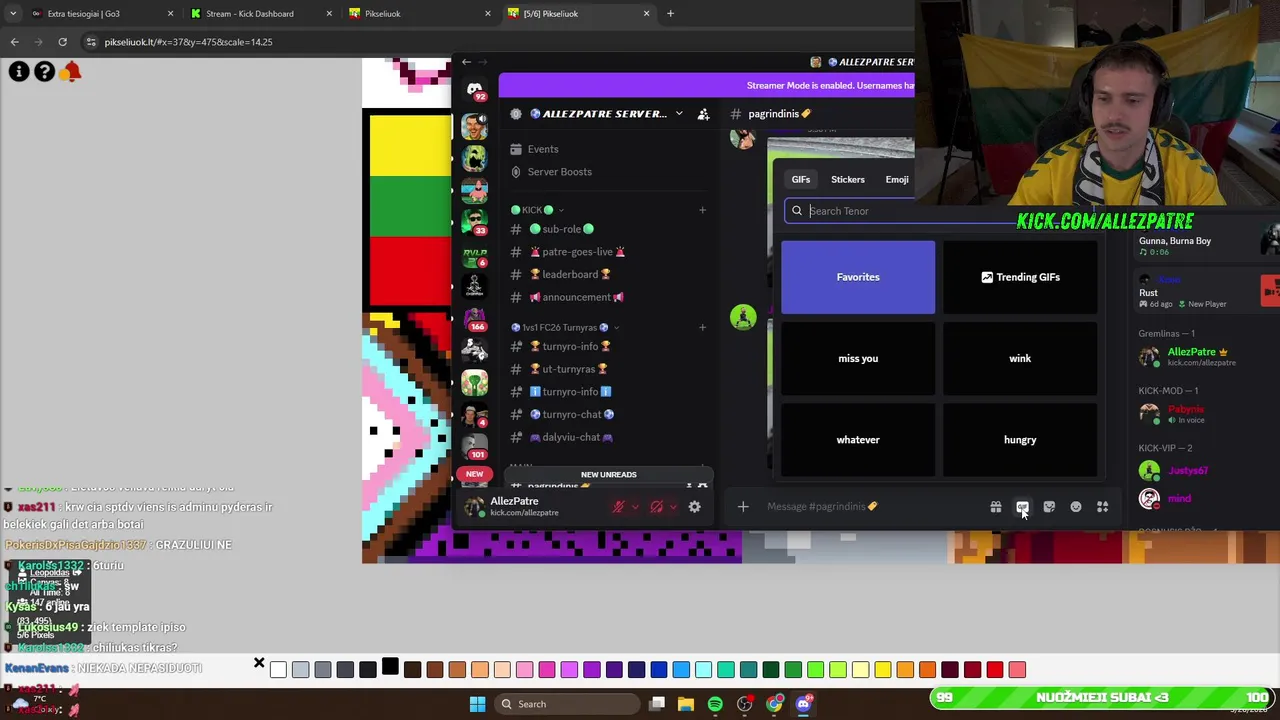Screen dimensions: 1280x720
Task: Open the server icon with 33 badge
Action: coord(475,221)
